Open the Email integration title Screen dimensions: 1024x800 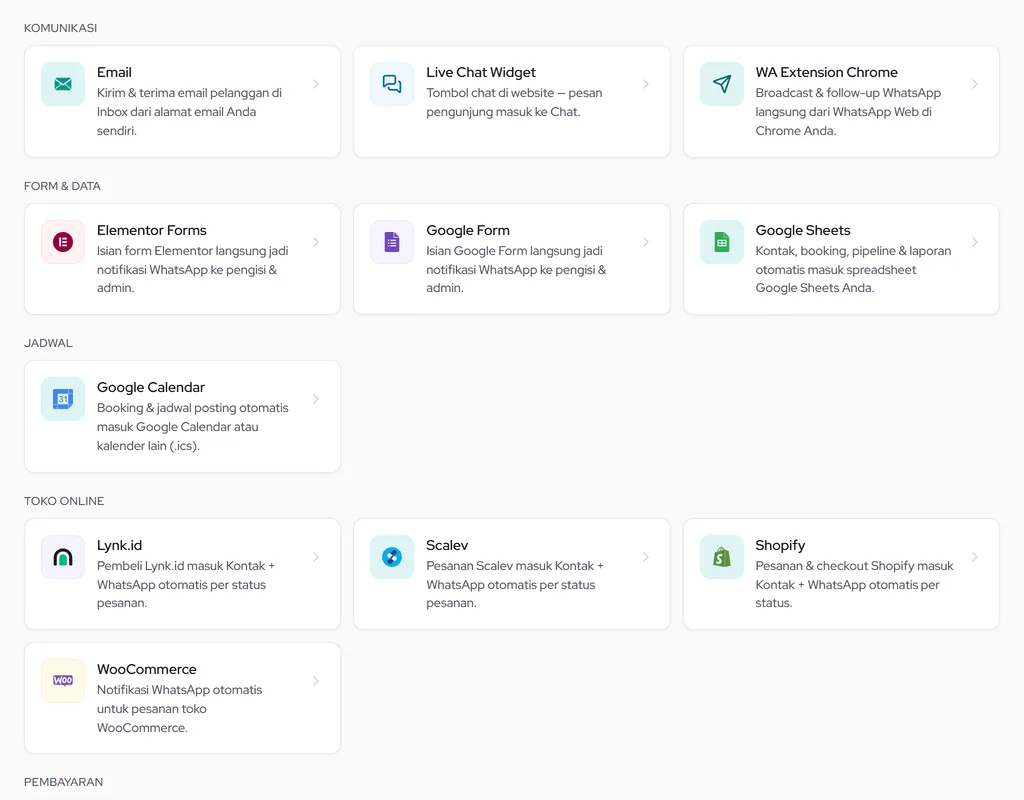(114, 72)
